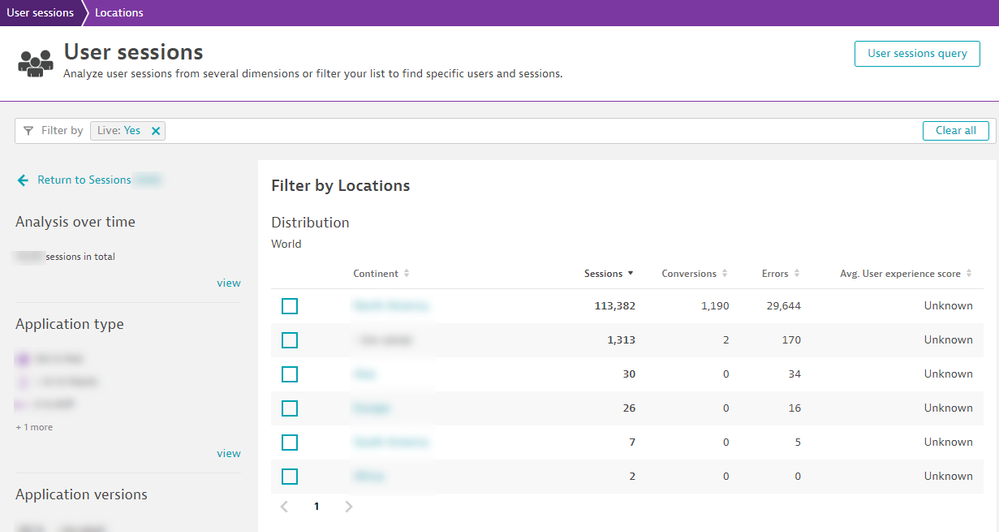Screen dimensions: 999x532
Task: Tick the checkbox for the 30 sessions row
Action: click(x=289, y=374)
